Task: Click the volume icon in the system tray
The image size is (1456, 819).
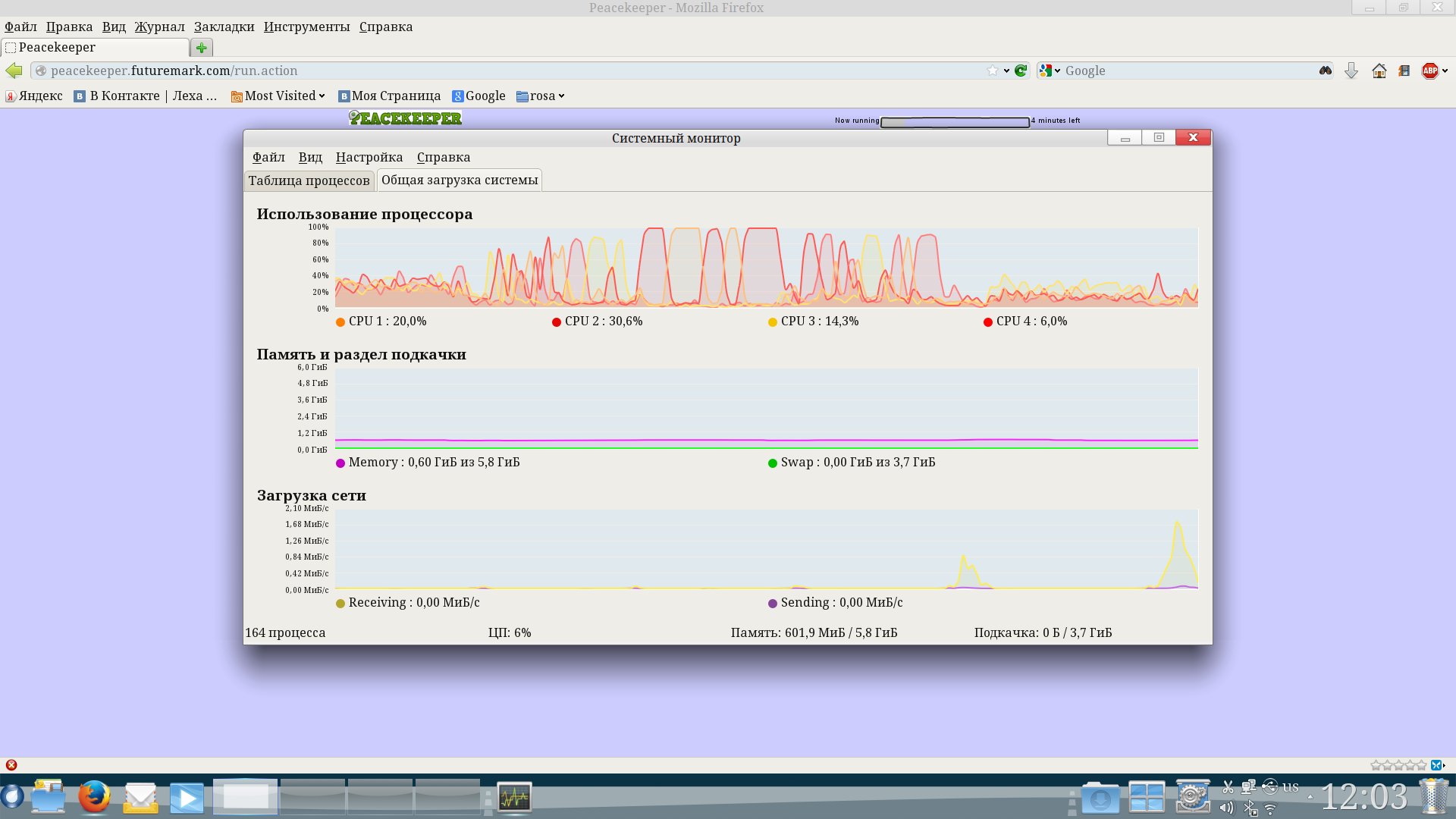Action: pos(1226,808)
